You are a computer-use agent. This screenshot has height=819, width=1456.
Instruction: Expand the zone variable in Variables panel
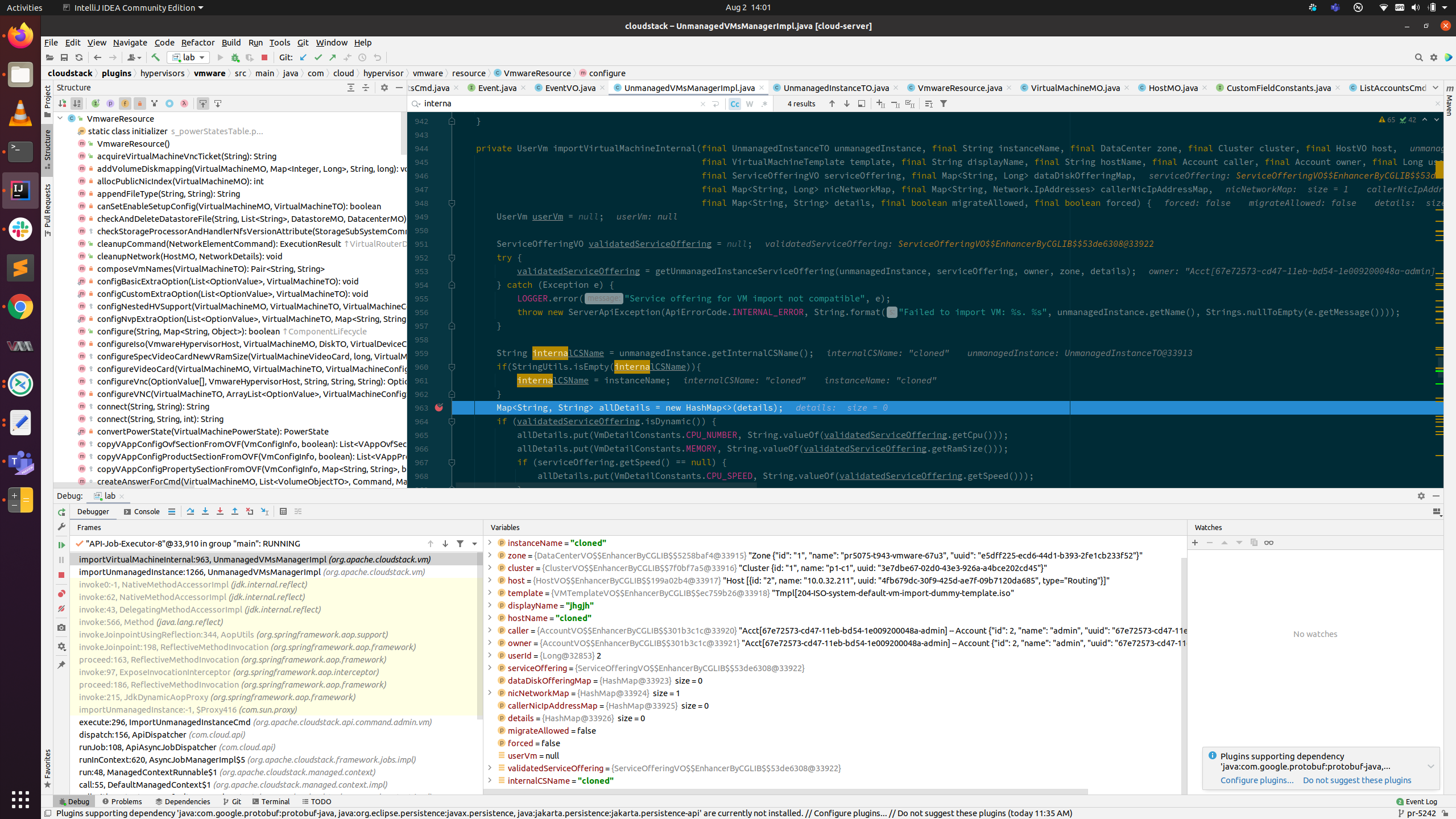pyautogui.click(x=490, y=555)
